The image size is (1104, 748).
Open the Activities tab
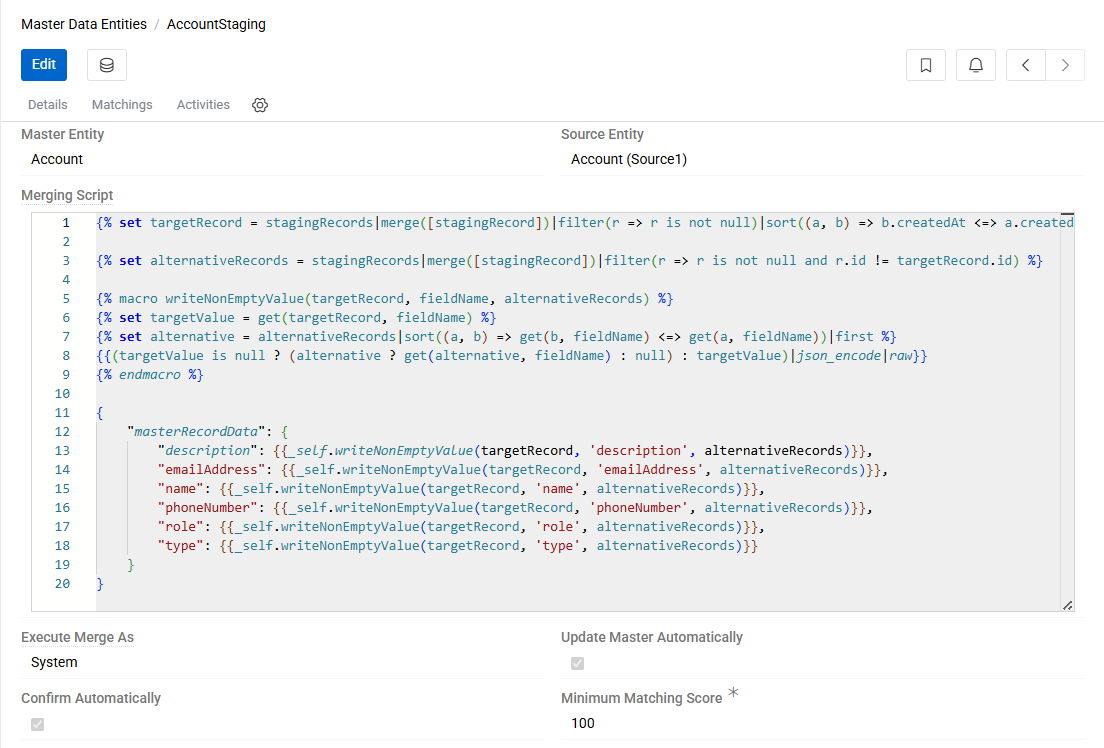tap(203, 105)
